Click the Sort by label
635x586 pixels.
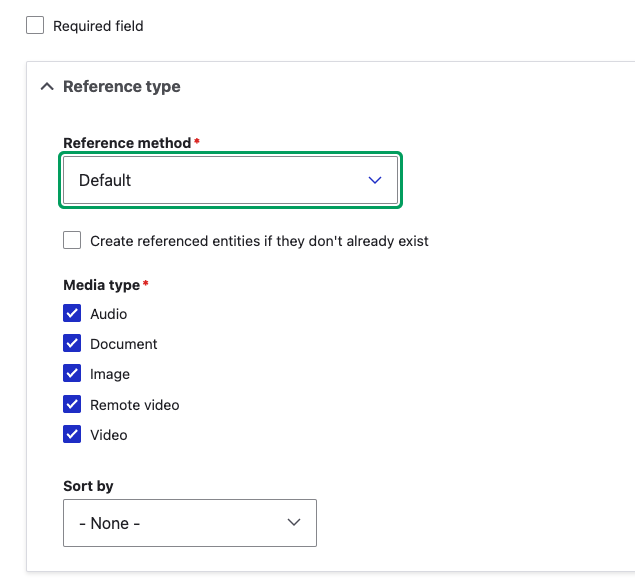click(x=88, y=486)
